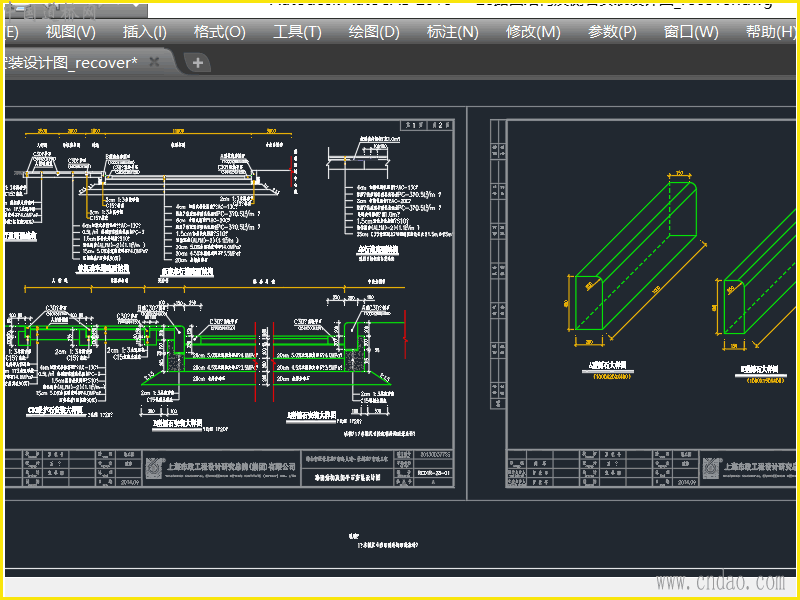The image size is (800, 600).
Task: Open the partially visible (E) menu
Action: (x=11, y=32)
